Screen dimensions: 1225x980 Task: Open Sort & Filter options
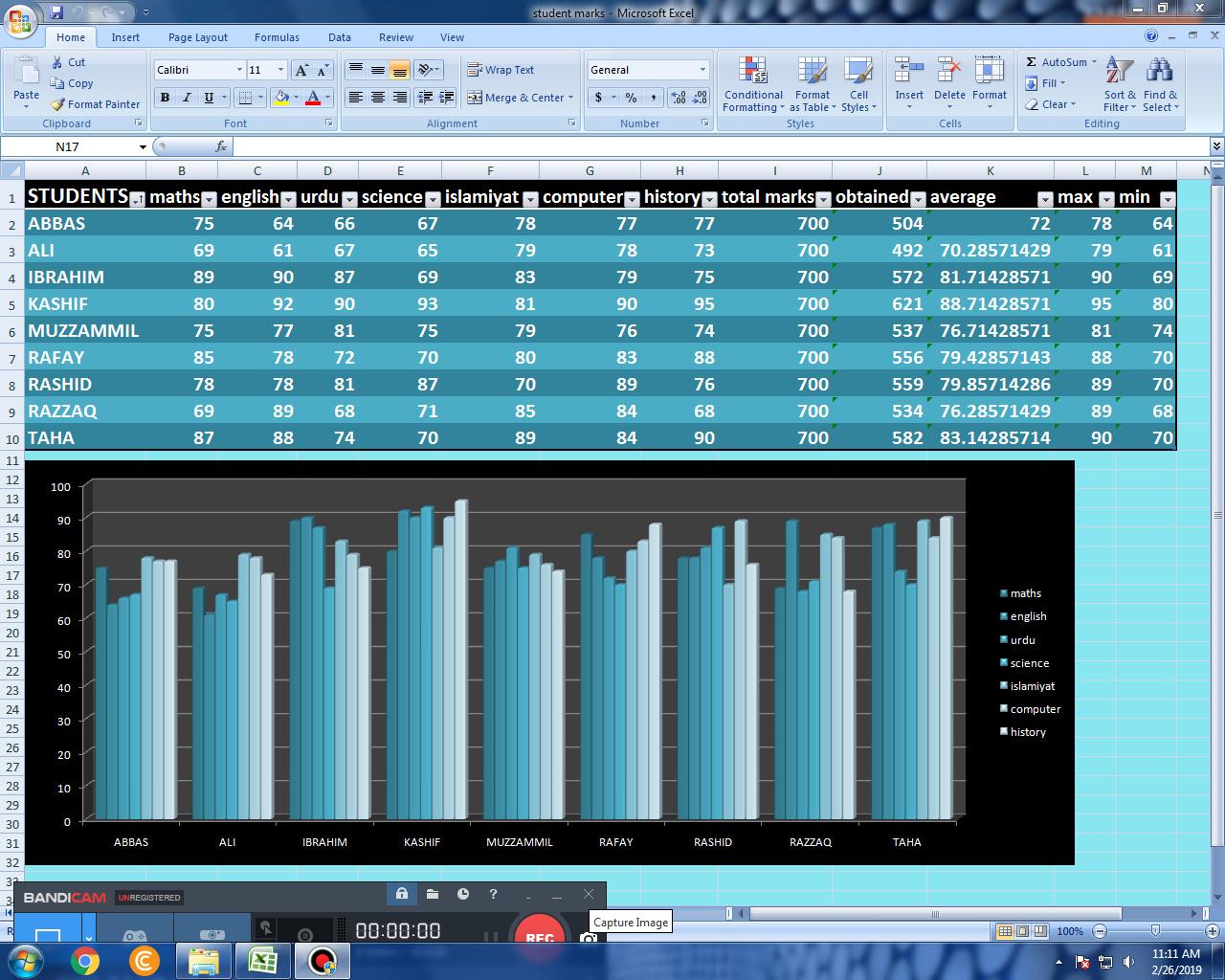coord(1118,86)
